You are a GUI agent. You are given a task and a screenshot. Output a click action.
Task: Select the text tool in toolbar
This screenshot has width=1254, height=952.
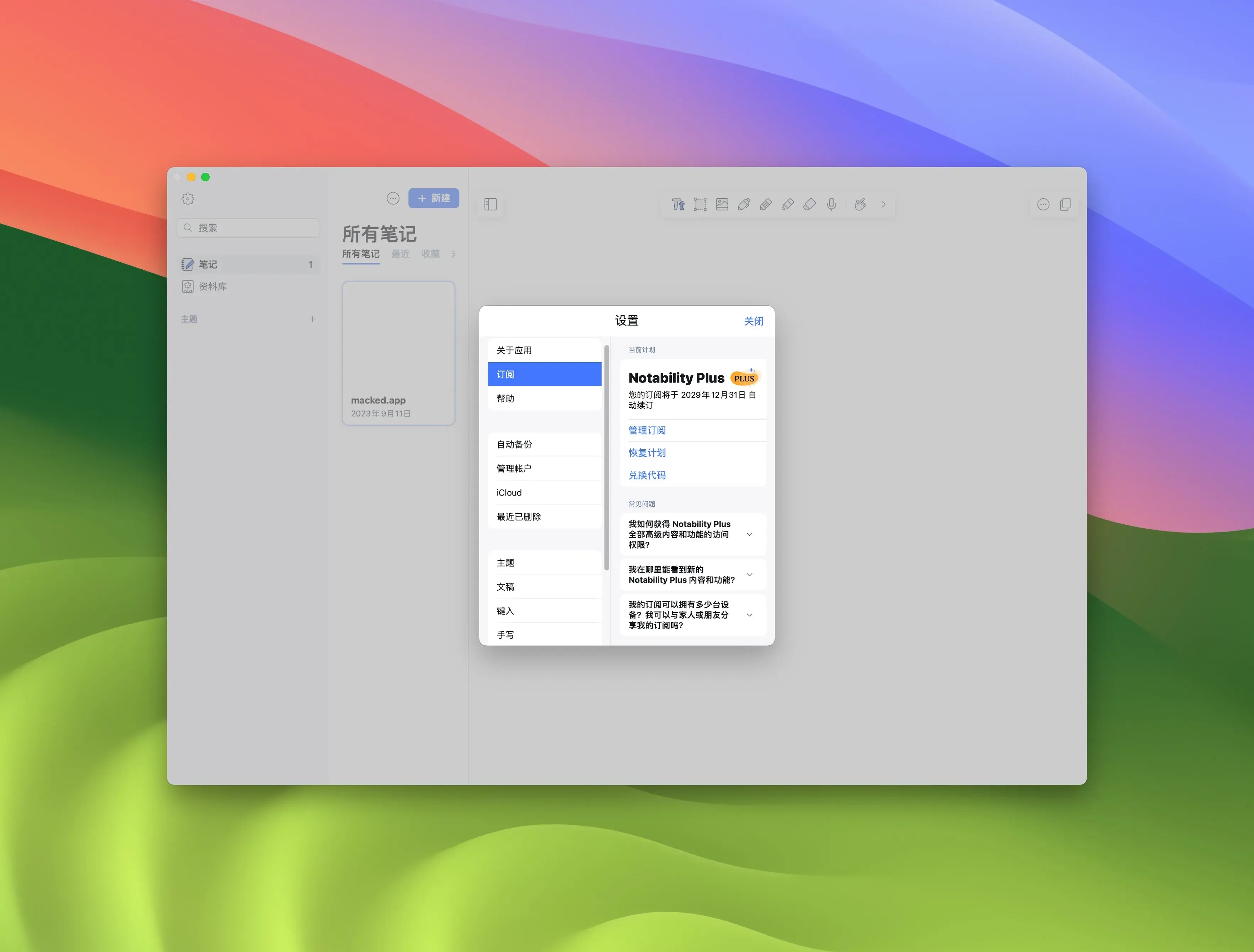(x=678, y=205)
